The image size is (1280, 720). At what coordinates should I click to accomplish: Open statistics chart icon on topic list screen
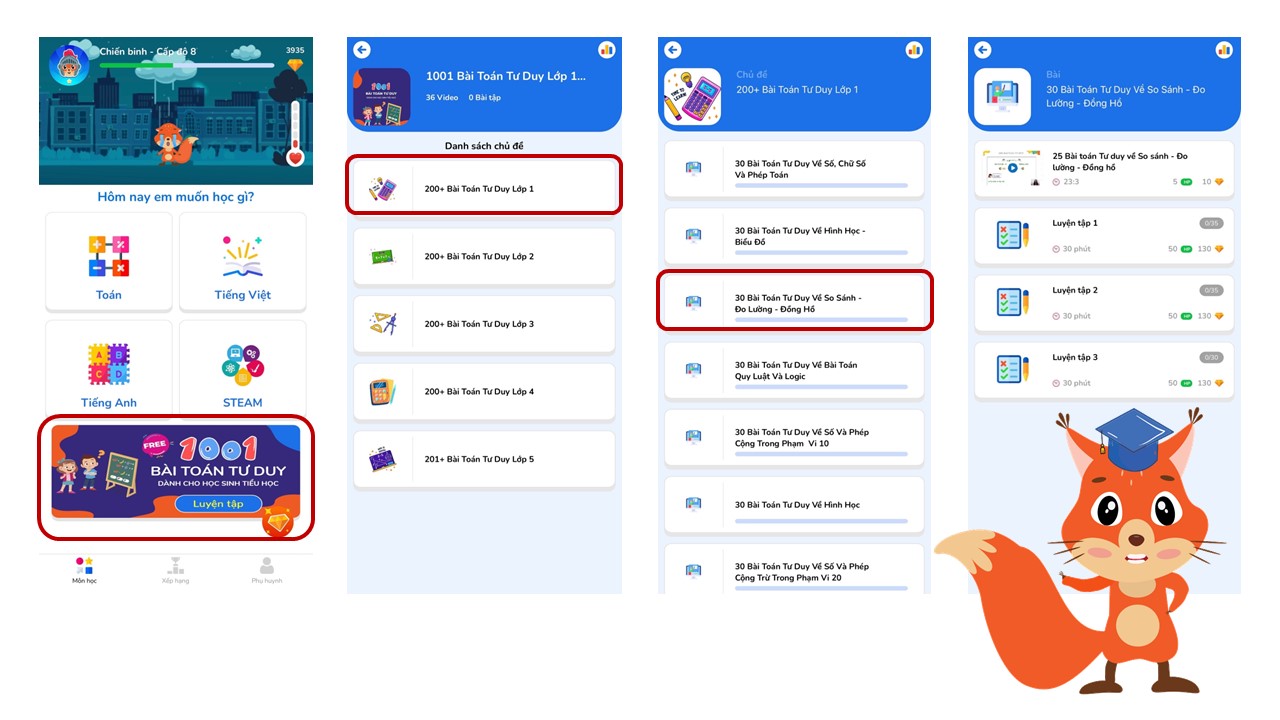606,50
